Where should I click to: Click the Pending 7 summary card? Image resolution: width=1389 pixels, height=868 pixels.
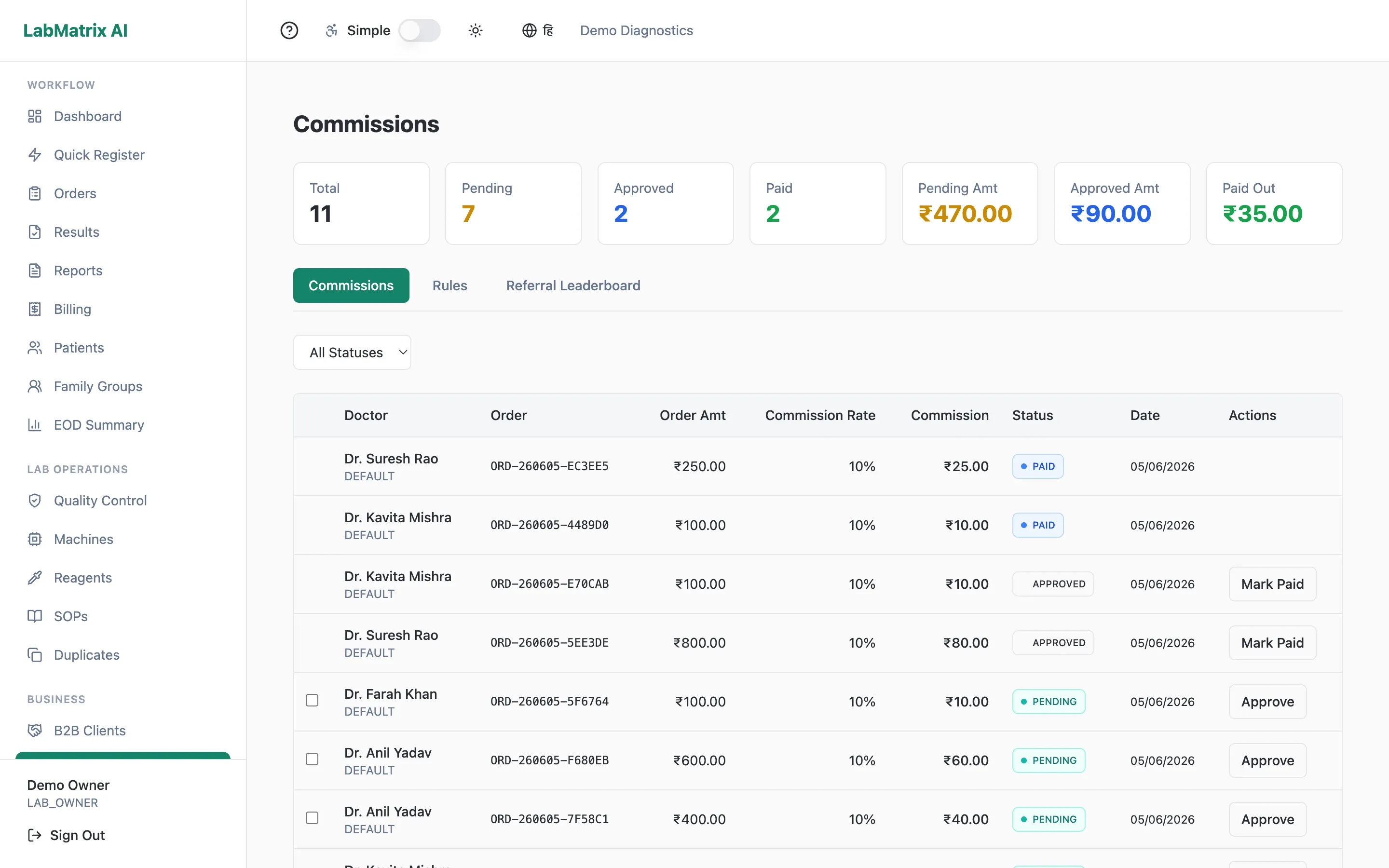[x=514, y=203]
